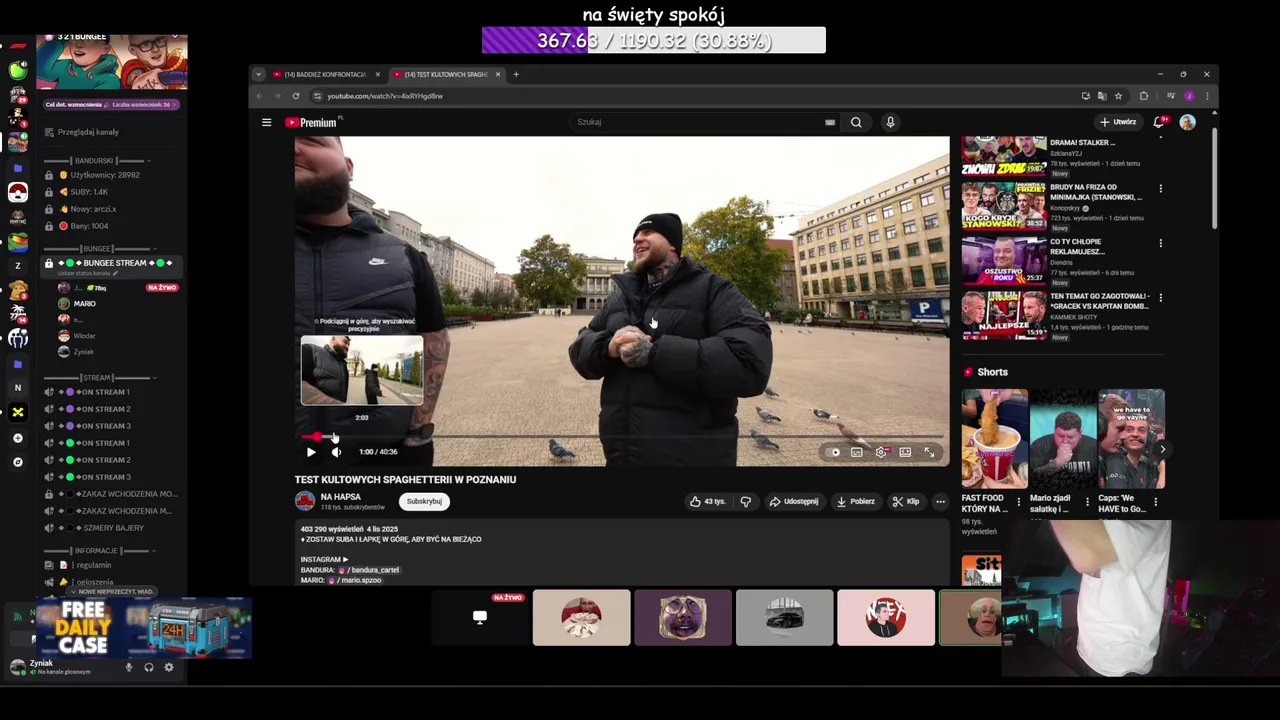The image size is (1280, 720).
Task: Dislike the video with thumbs down
Action: (x=745, y=501)
